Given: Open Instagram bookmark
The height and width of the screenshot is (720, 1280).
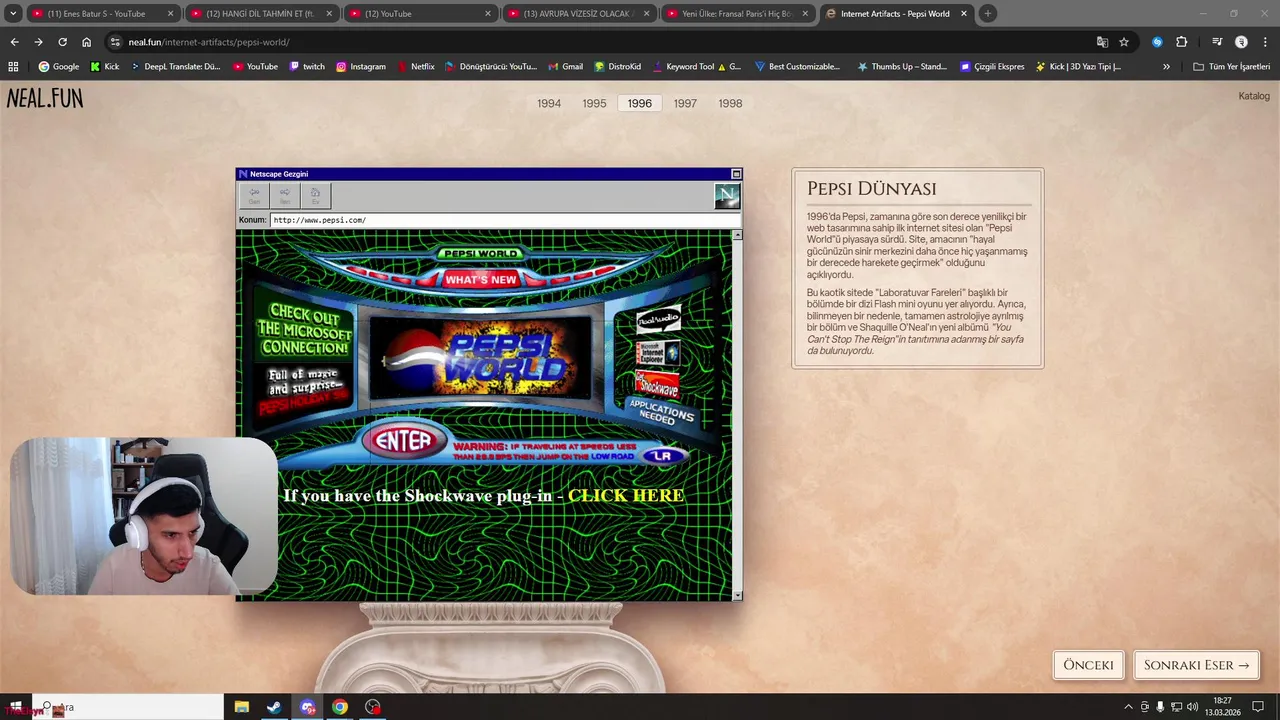Looking at the screenshot, I should tap(360, 67).
